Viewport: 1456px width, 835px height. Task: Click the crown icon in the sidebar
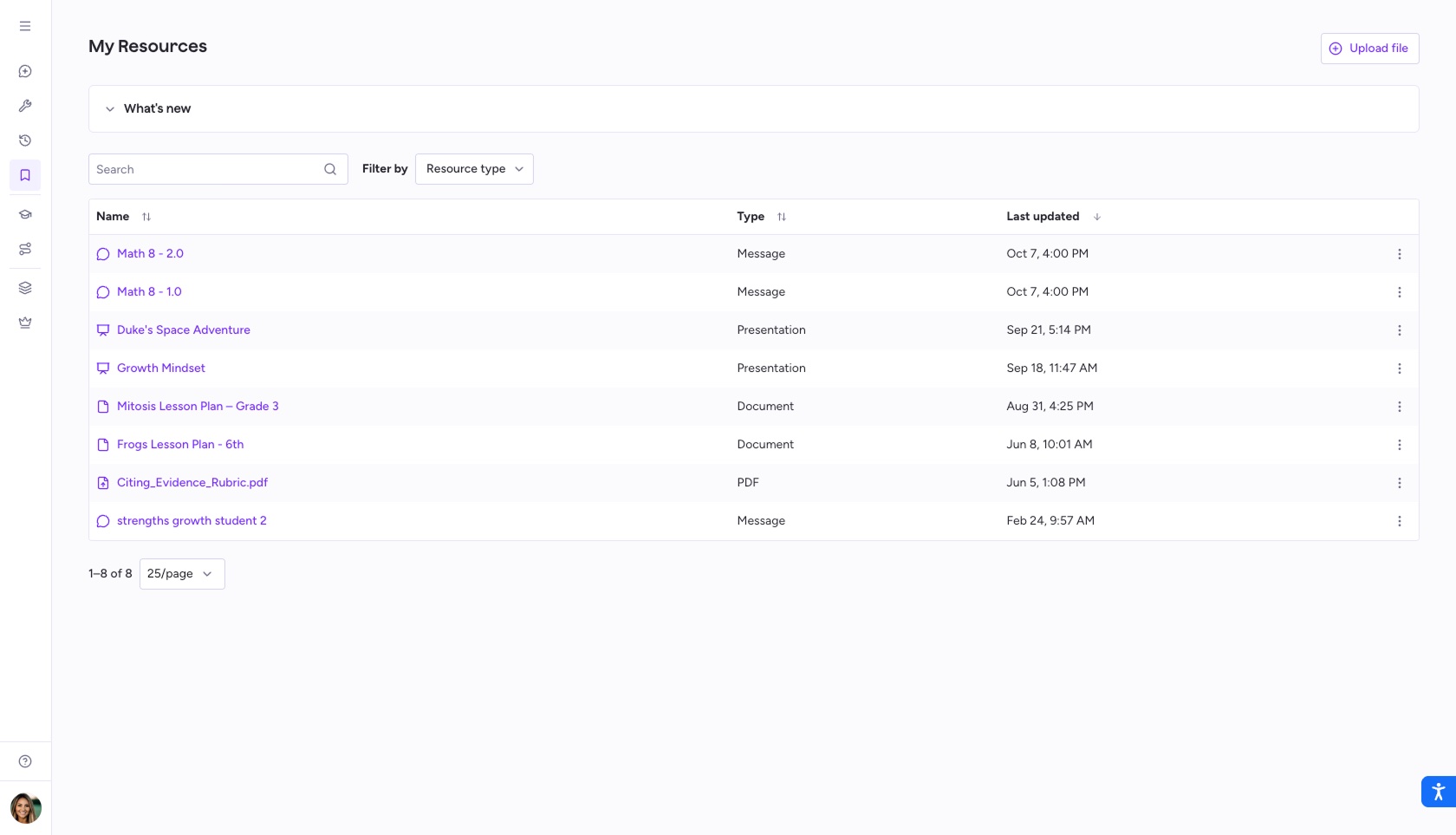(x=25, y=323)
